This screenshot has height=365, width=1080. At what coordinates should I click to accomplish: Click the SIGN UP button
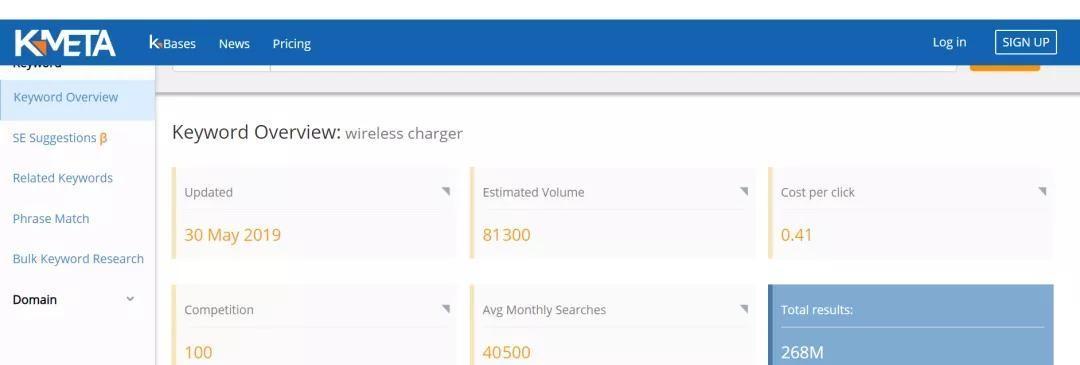point(1026,42)
